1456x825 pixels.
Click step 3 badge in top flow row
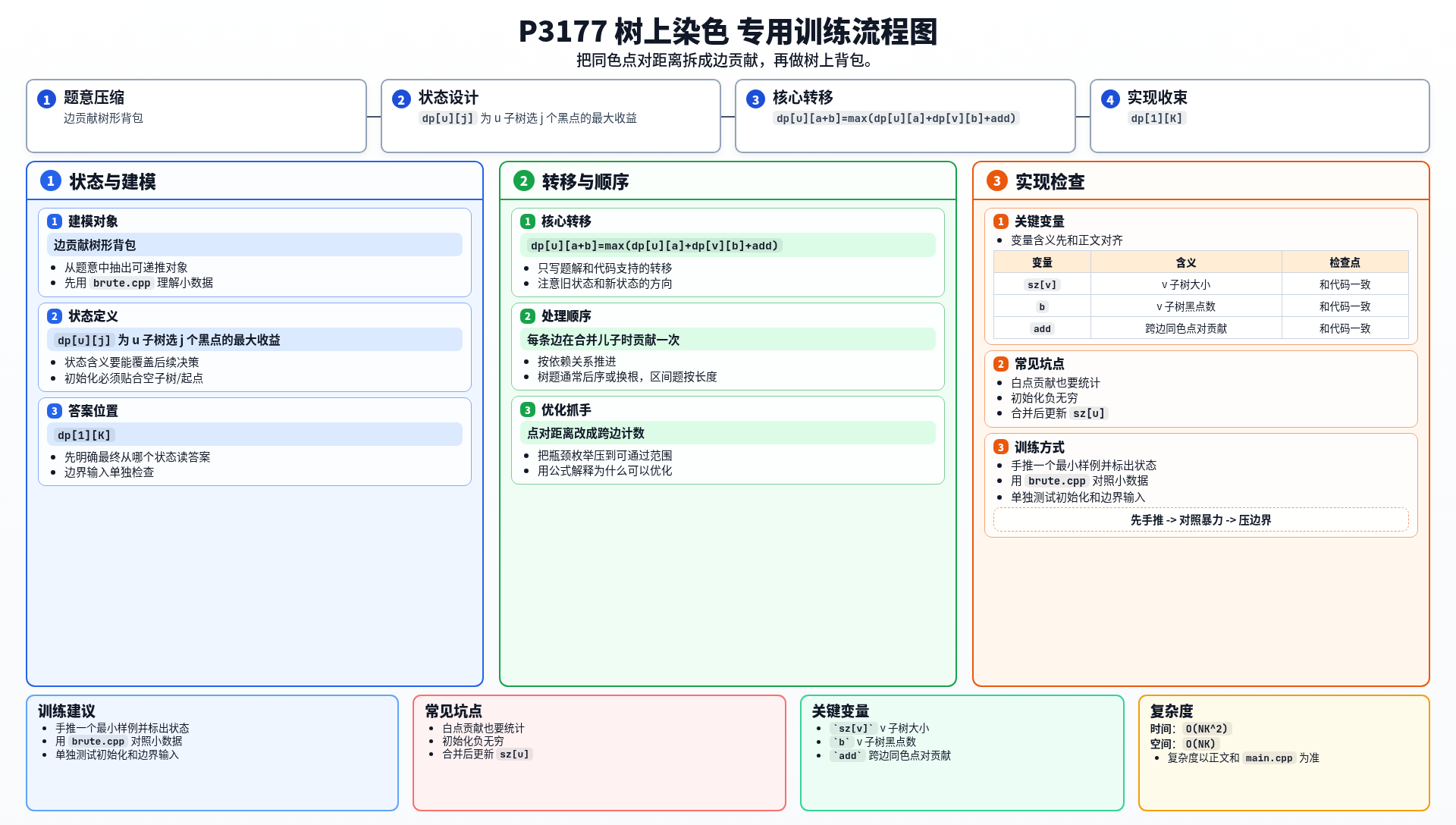click(755, 99)
